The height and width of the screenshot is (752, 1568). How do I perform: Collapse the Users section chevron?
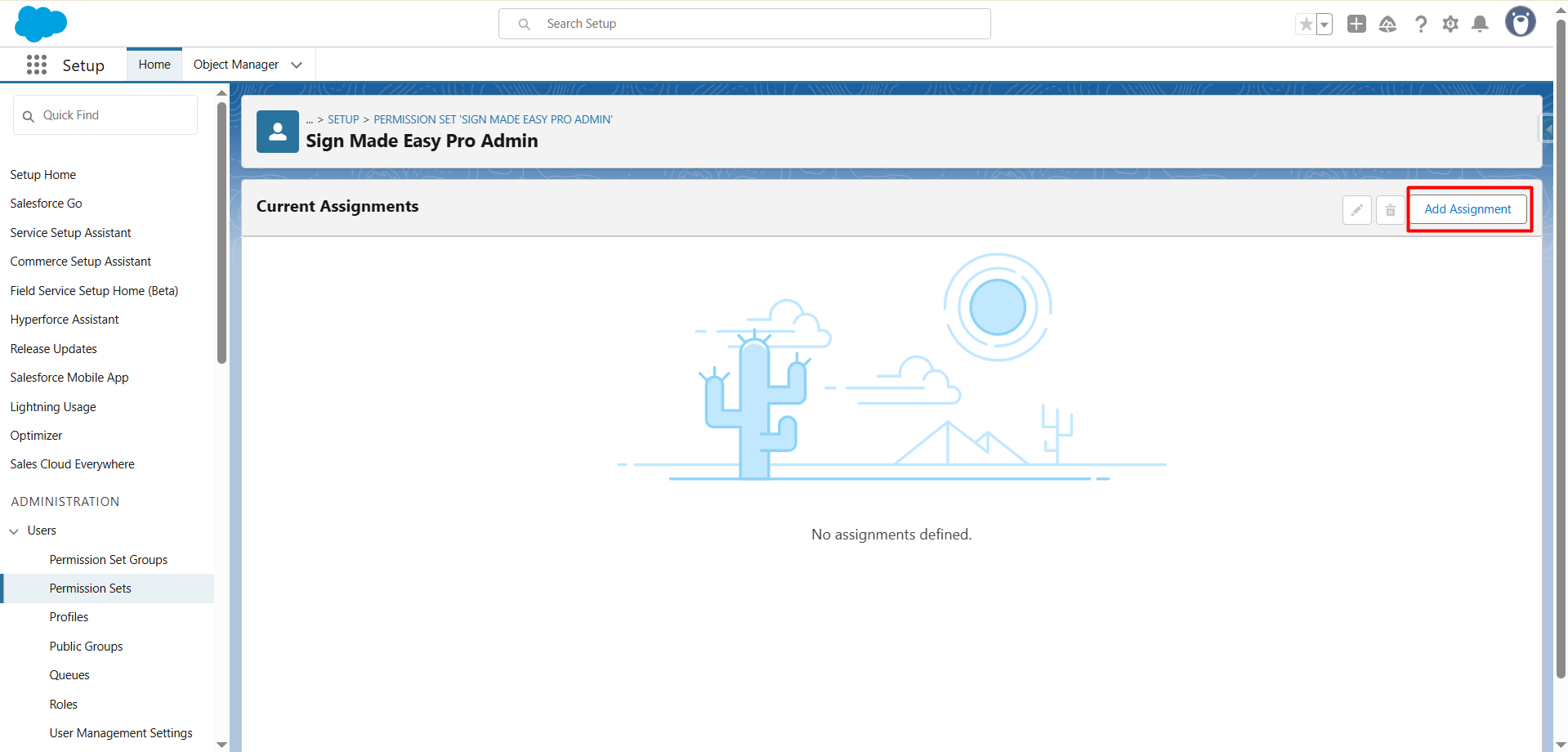(x=14, y=531)
